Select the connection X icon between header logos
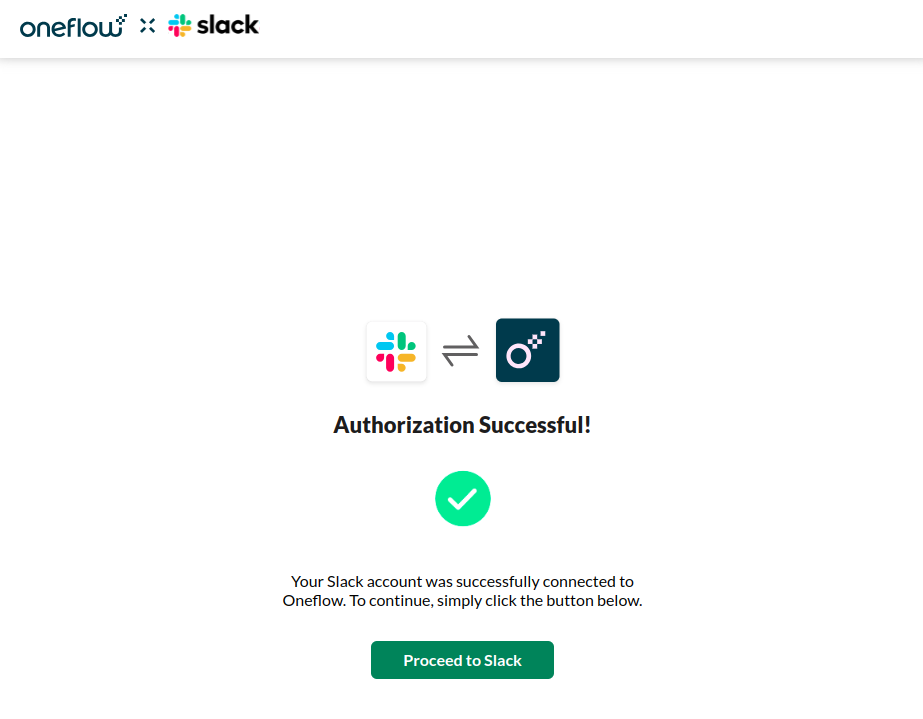This screenshot has height=719, width=923. [x=146, y=25]
